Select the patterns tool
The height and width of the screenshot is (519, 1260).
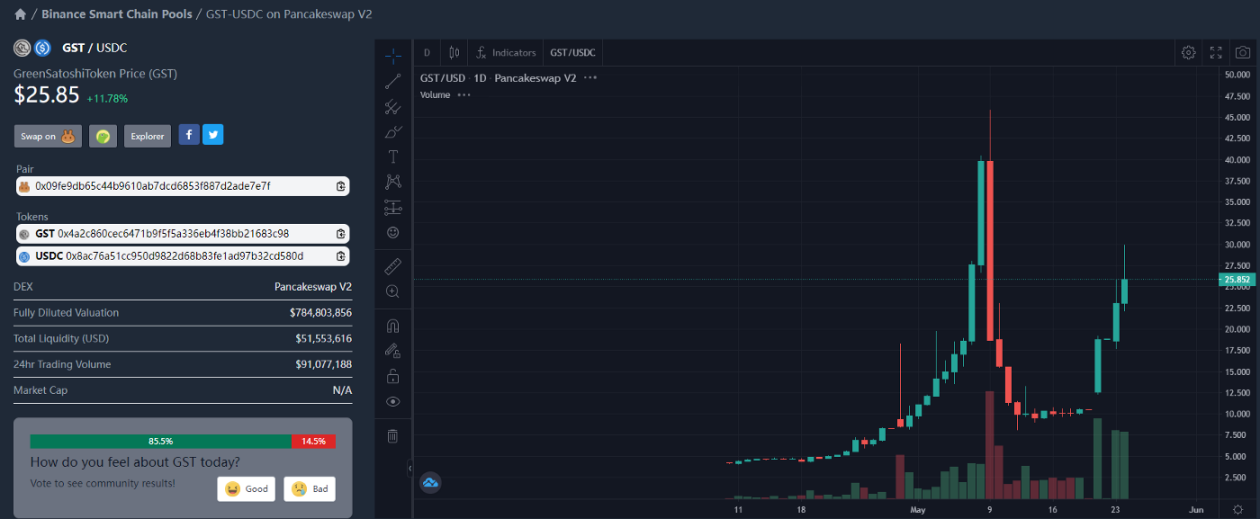tap(393, 182)
